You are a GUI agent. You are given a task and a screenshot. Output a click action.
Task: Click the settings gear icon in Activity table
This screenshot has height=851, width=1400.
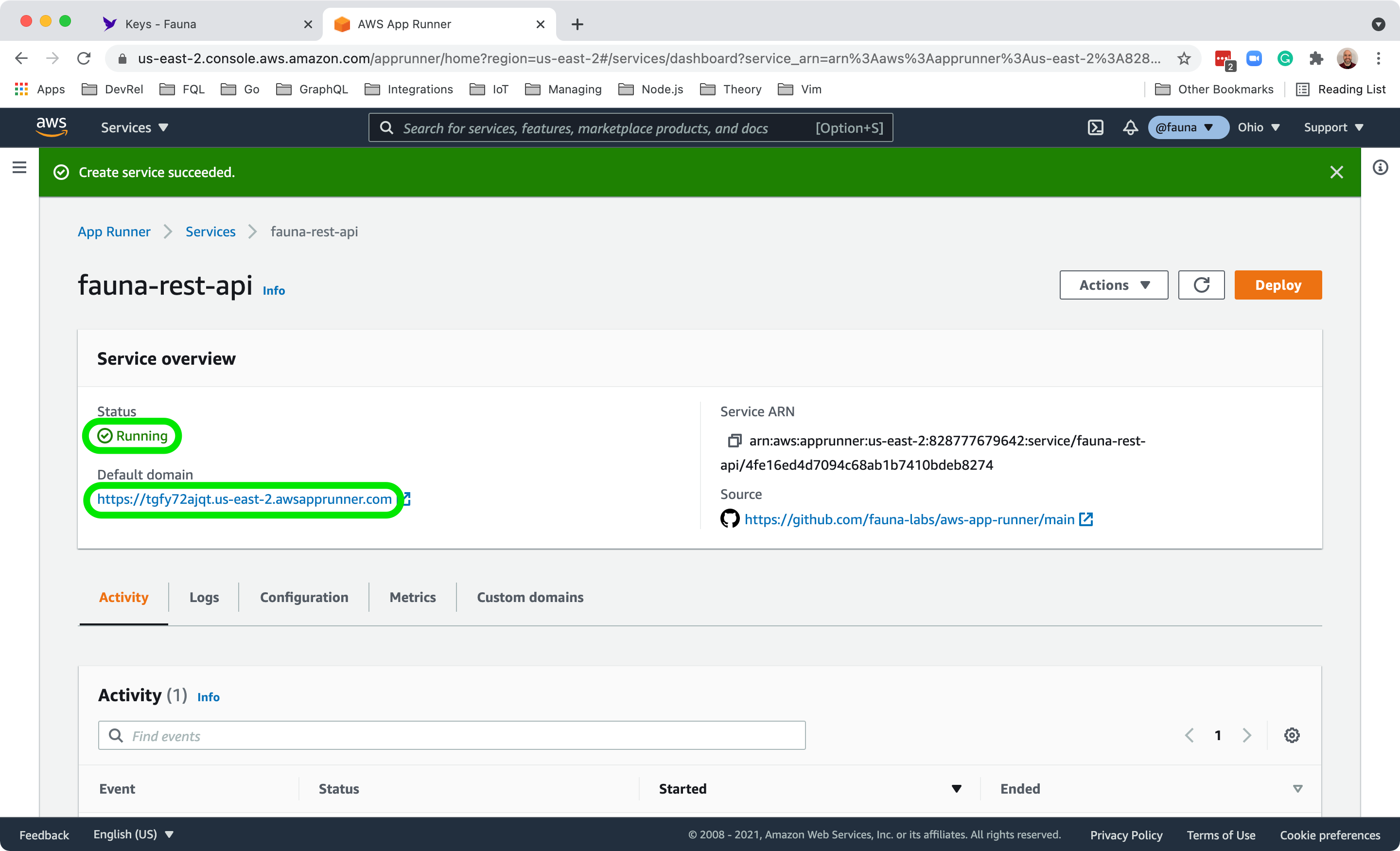tap(1293, 735)
